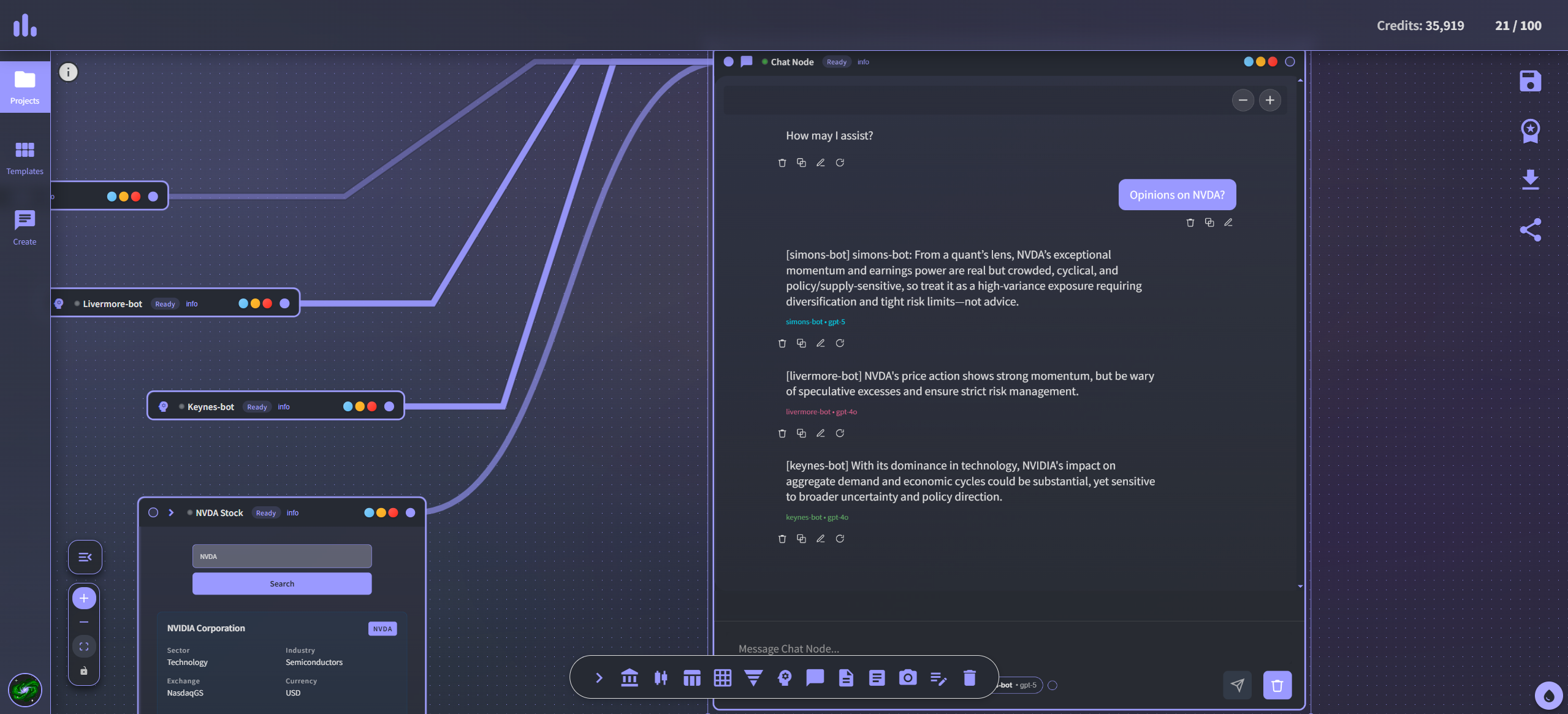Open the AI assistant icon in bottom toolbar

click(x=785, y=678)
